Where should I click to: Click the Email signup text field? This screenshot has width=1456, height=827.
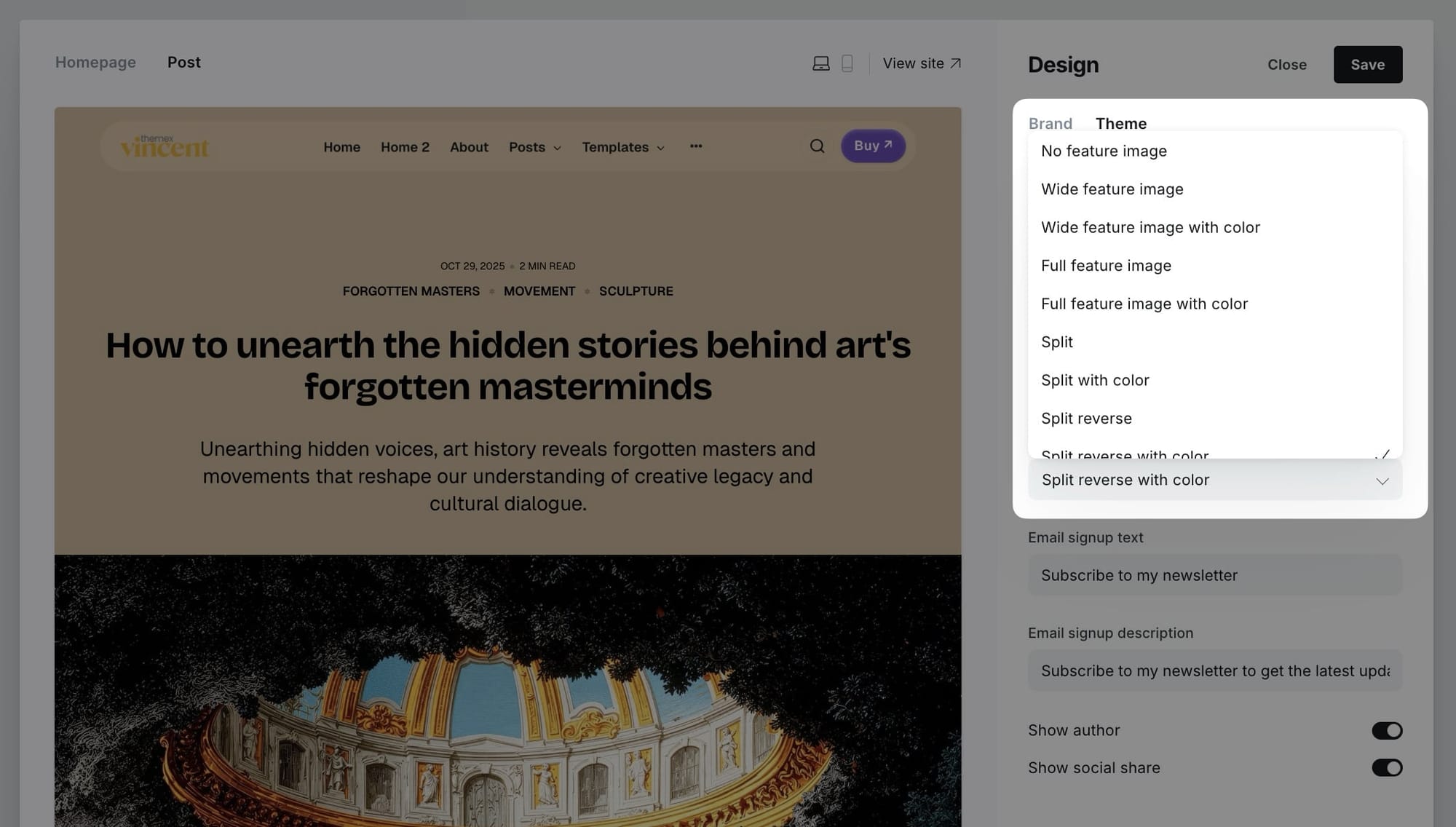[x=1214, y=575]
